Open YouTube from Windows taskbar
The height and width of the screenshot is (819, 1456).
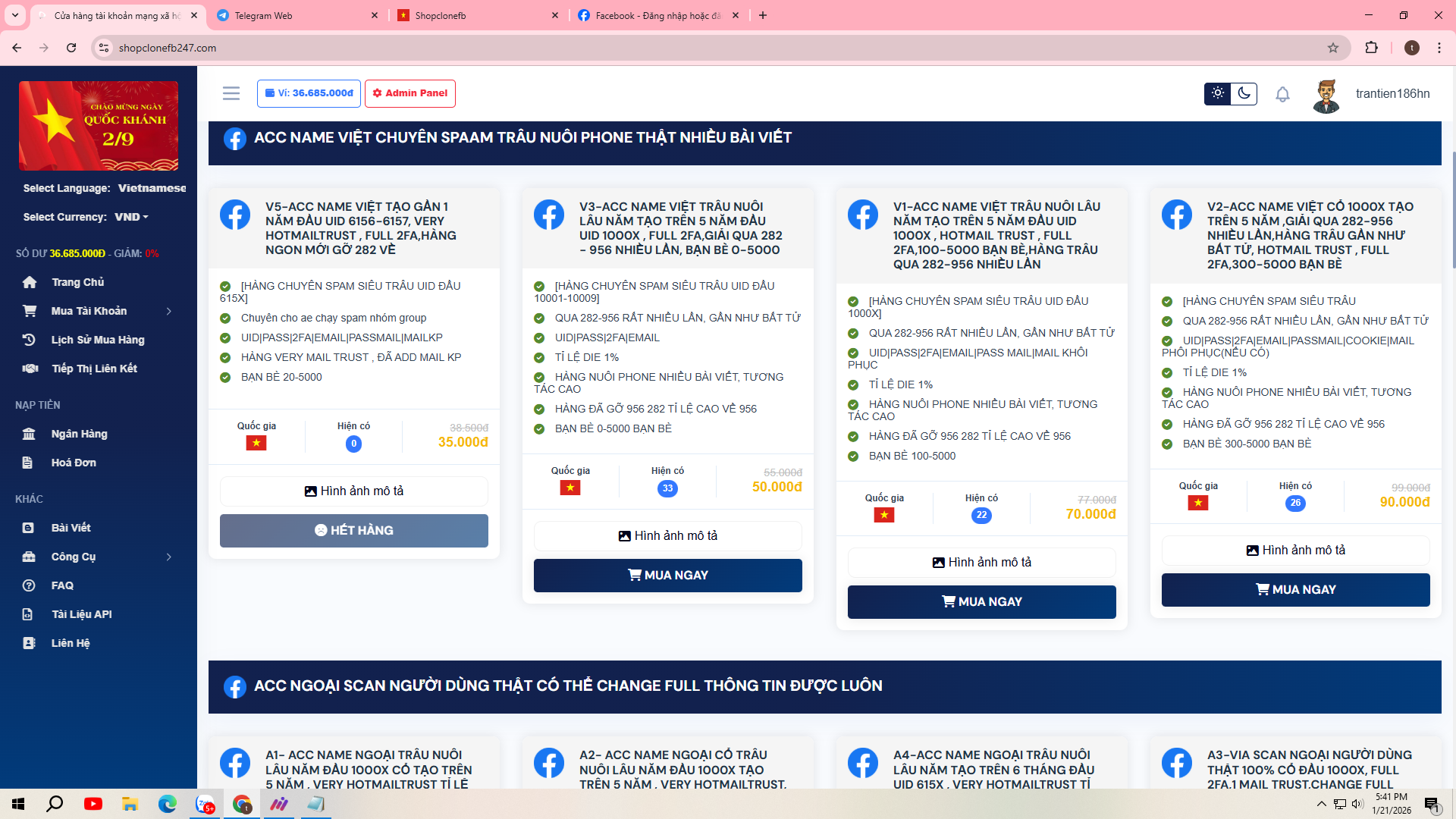click(93, 804)
